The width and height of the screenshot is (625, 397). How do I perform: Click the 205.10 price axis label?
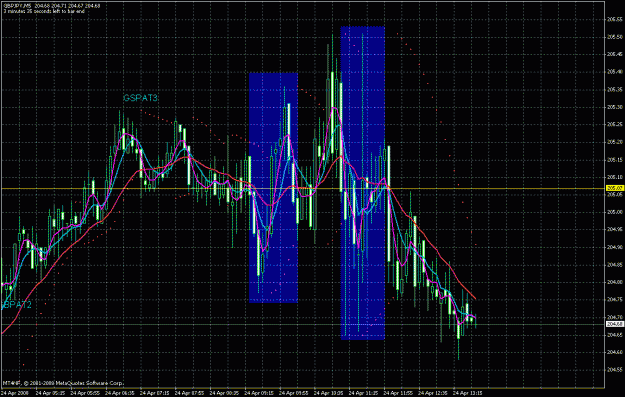614,177
